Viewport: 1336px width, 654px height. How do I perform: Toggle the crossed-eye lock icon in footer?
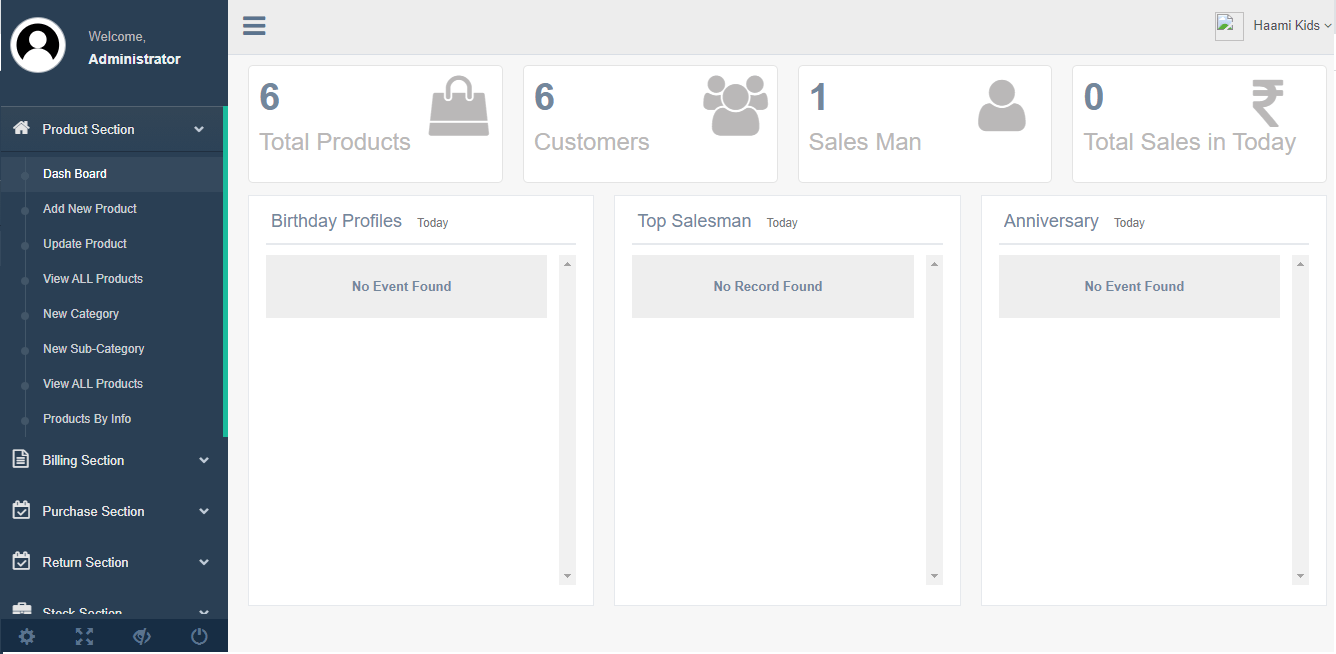point(142,636)
